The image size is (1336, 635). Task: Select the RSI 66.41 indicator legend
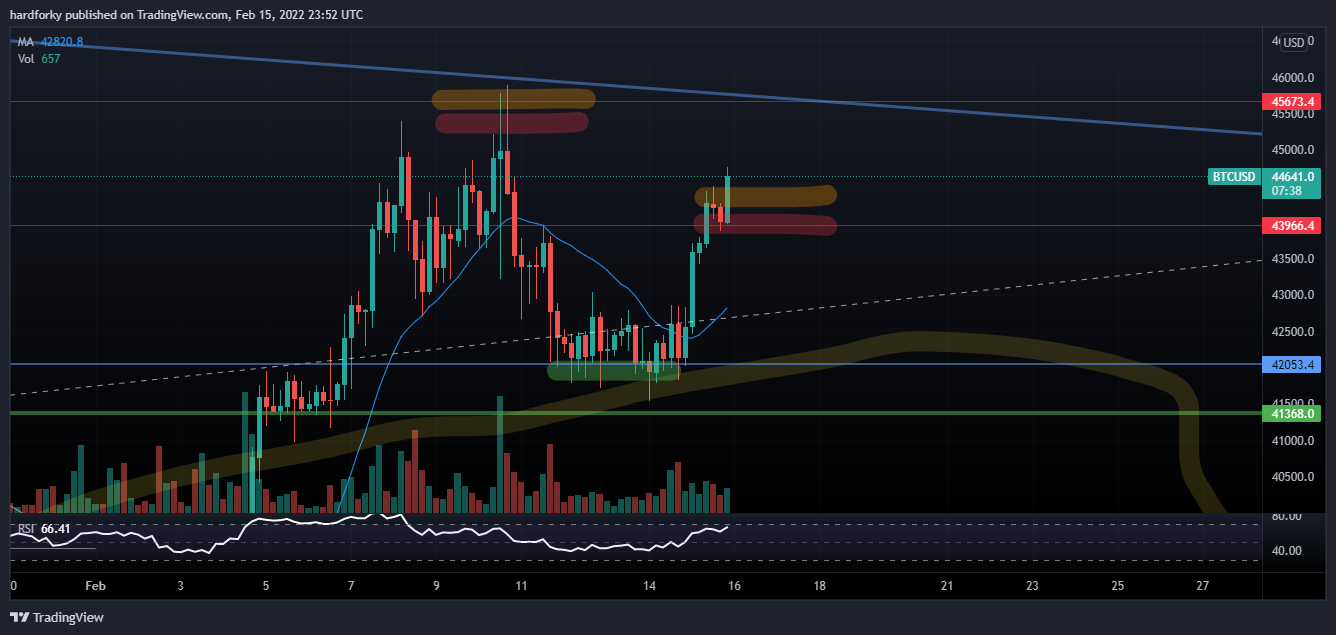(46, 528)
